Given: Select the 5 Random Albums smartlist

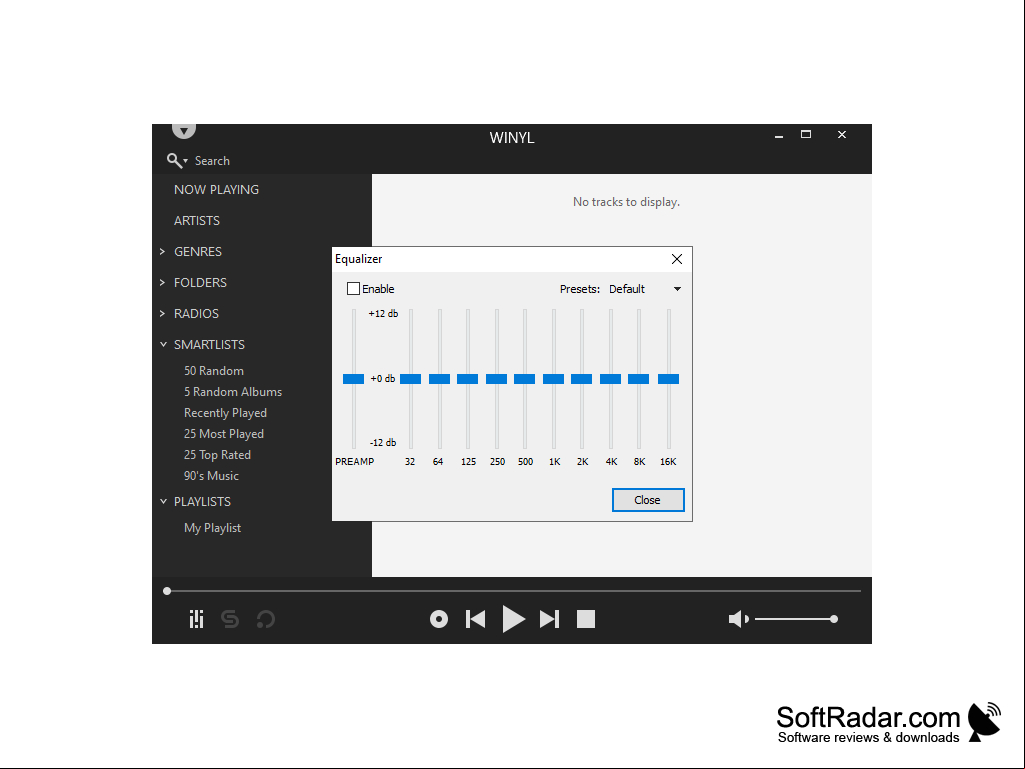Looking at the screenshot, I should [x=233, y=392].
